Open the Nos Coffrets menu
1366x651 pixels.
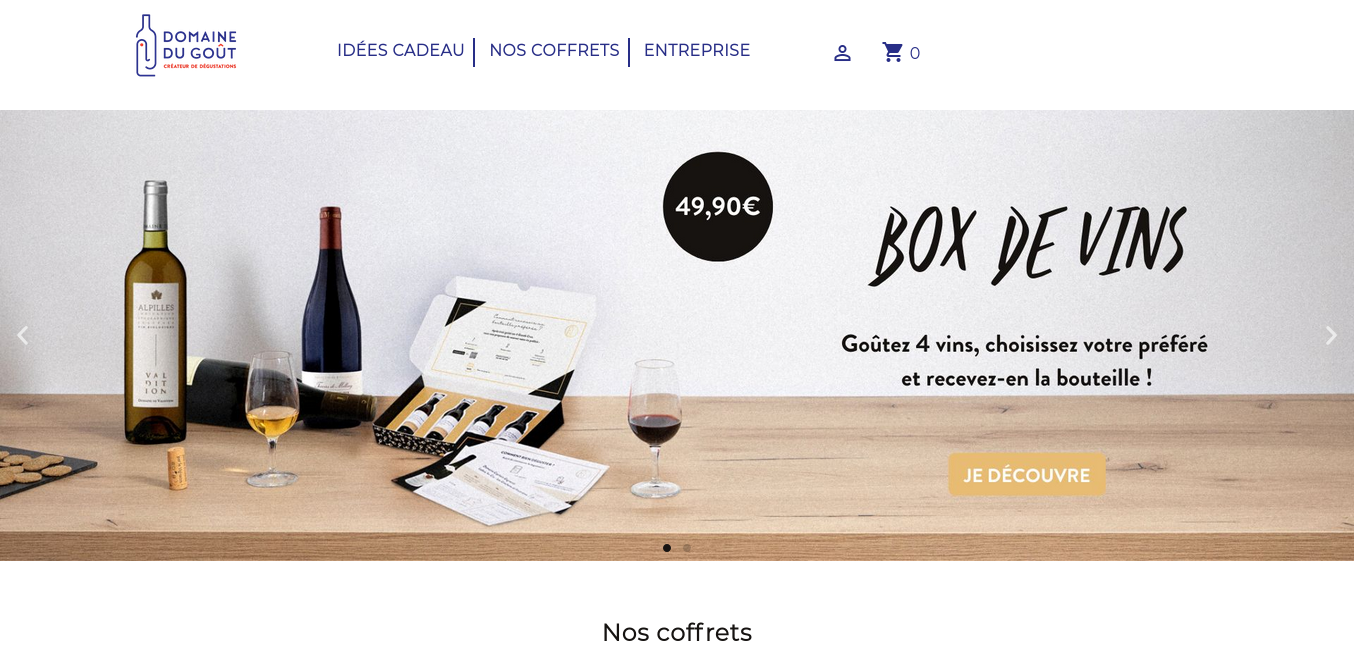(554, 50)
